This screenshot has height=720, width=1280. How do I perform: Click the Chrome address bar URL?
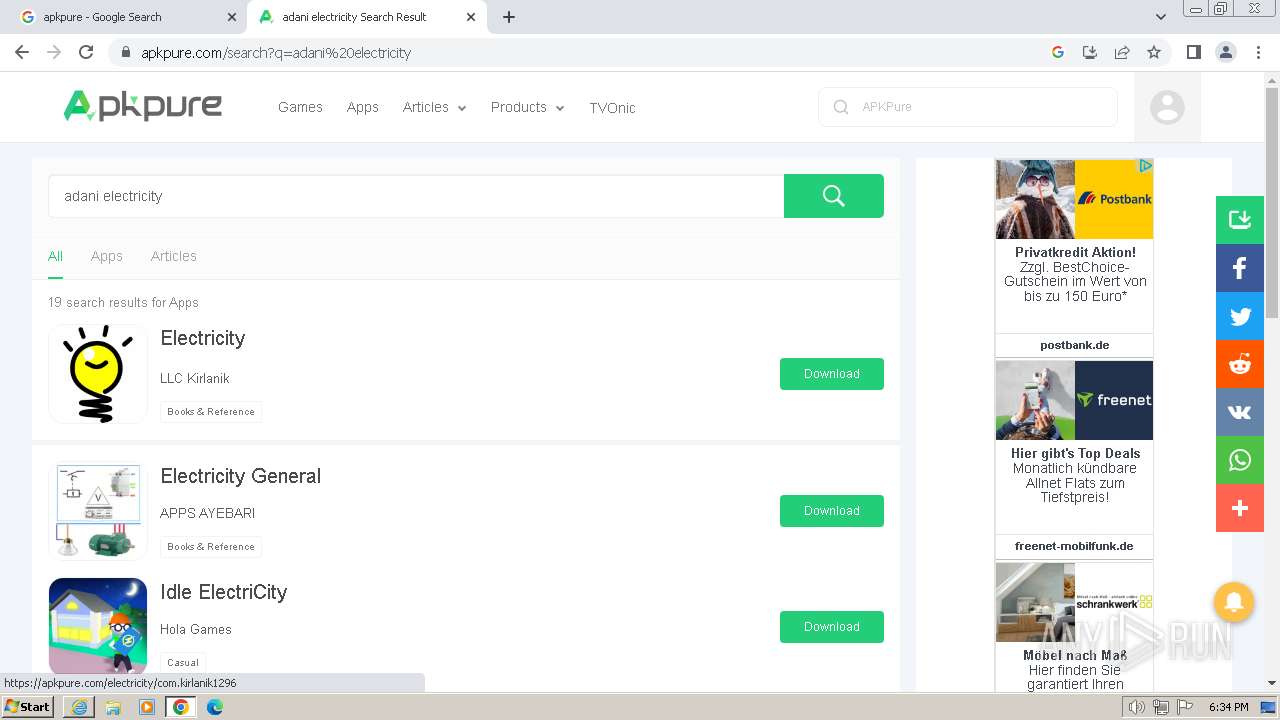pos(276,53)
